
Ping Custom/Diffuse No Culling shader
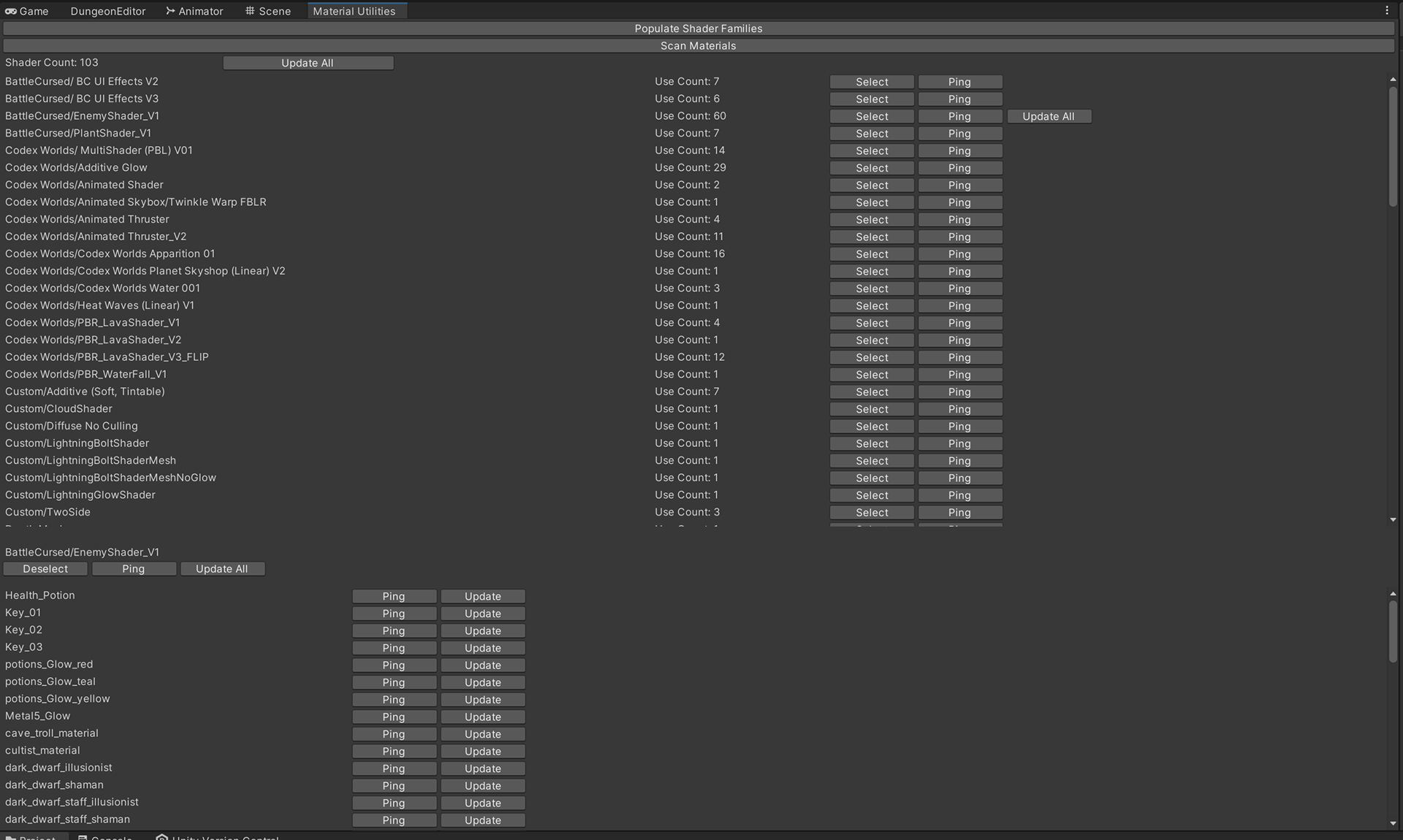click(959, 427)
